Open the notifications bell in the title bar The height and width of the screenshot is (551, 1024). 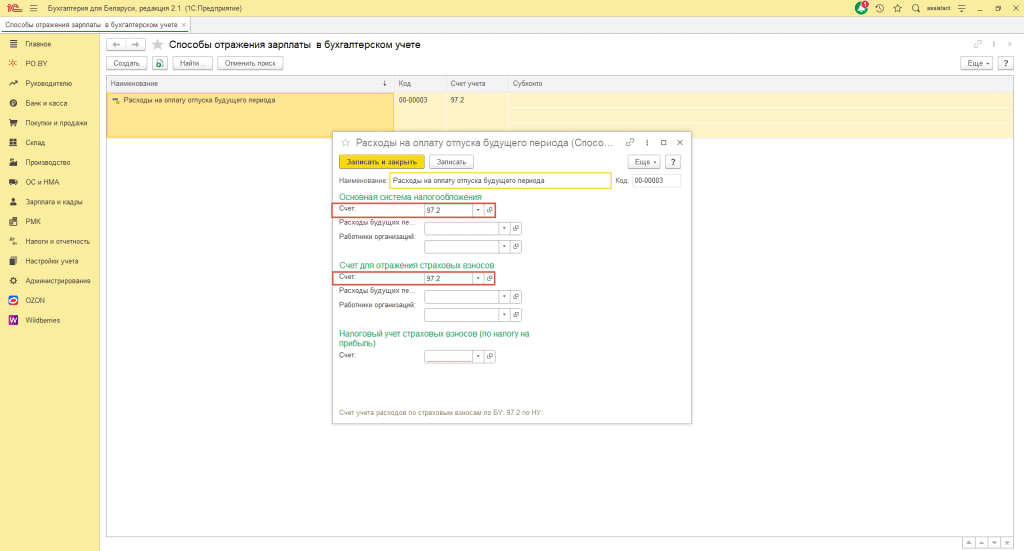coord(862,8)
